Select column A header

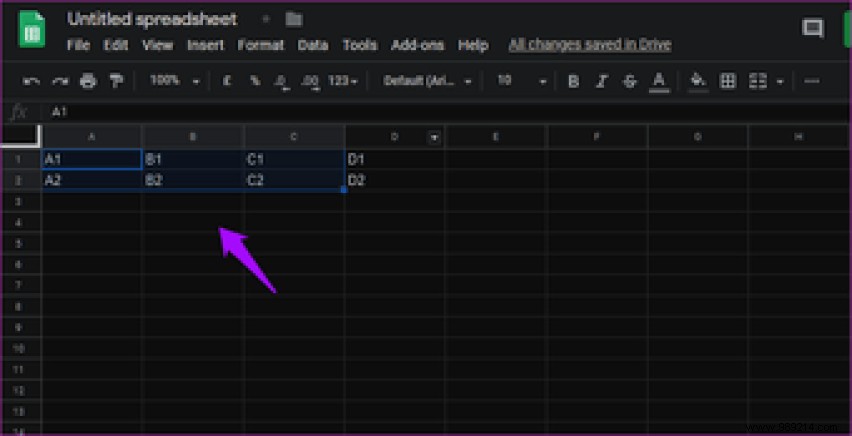[x=91, y=137]
